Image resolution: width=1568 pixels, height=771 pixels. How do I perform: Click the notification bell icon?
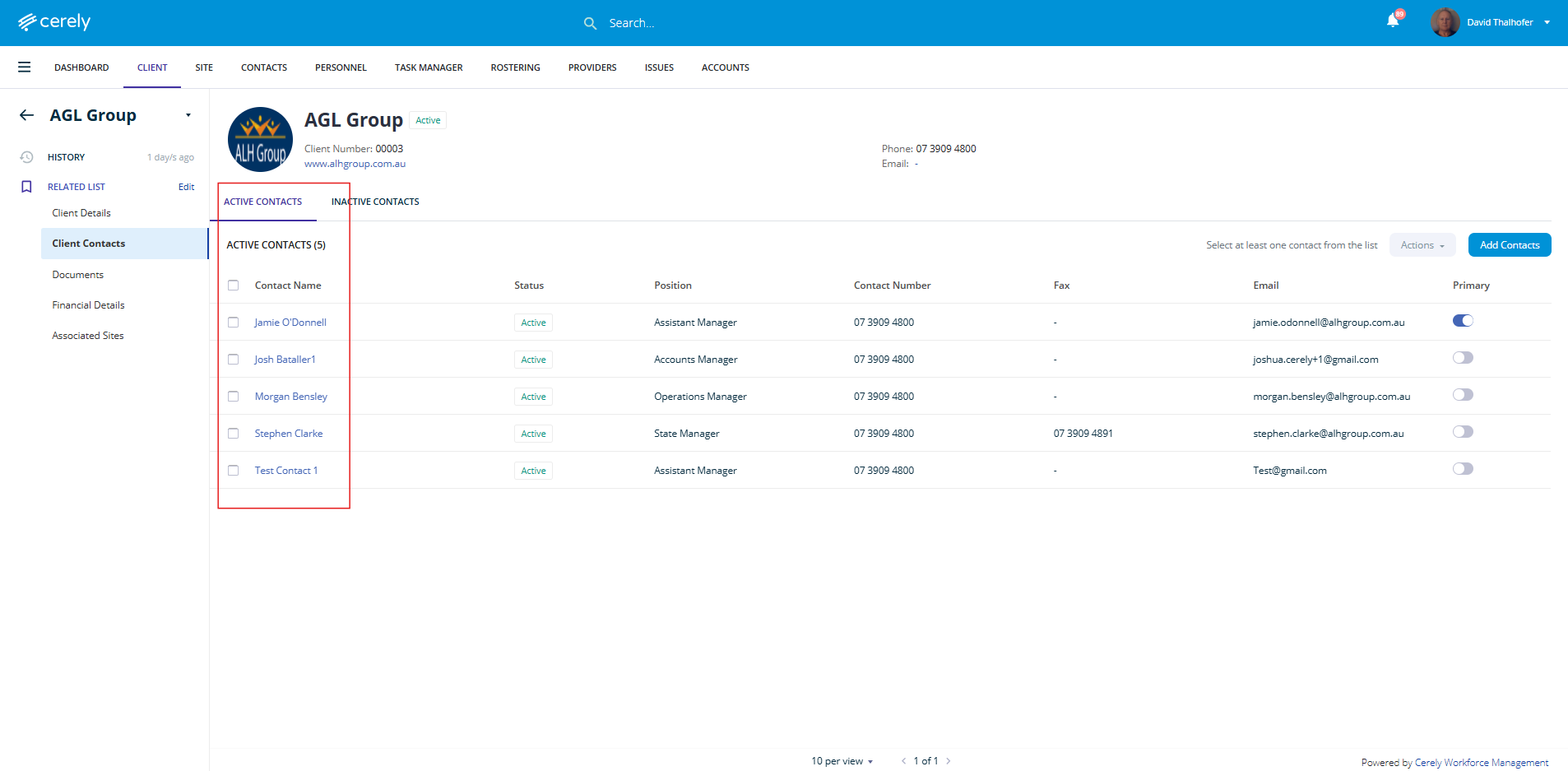click(x=1393, y=21)
